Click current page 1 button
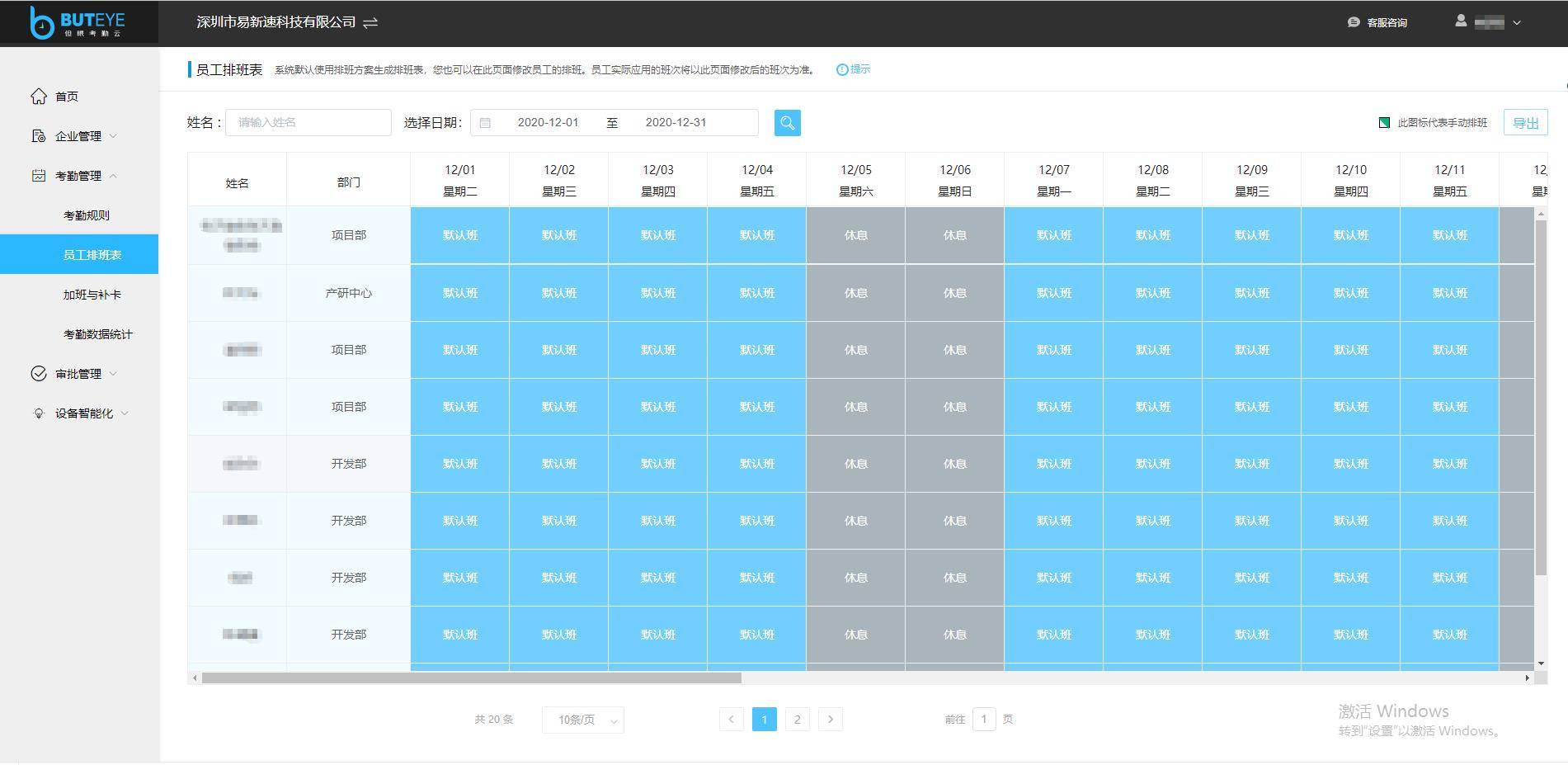 tap(765, 720)
